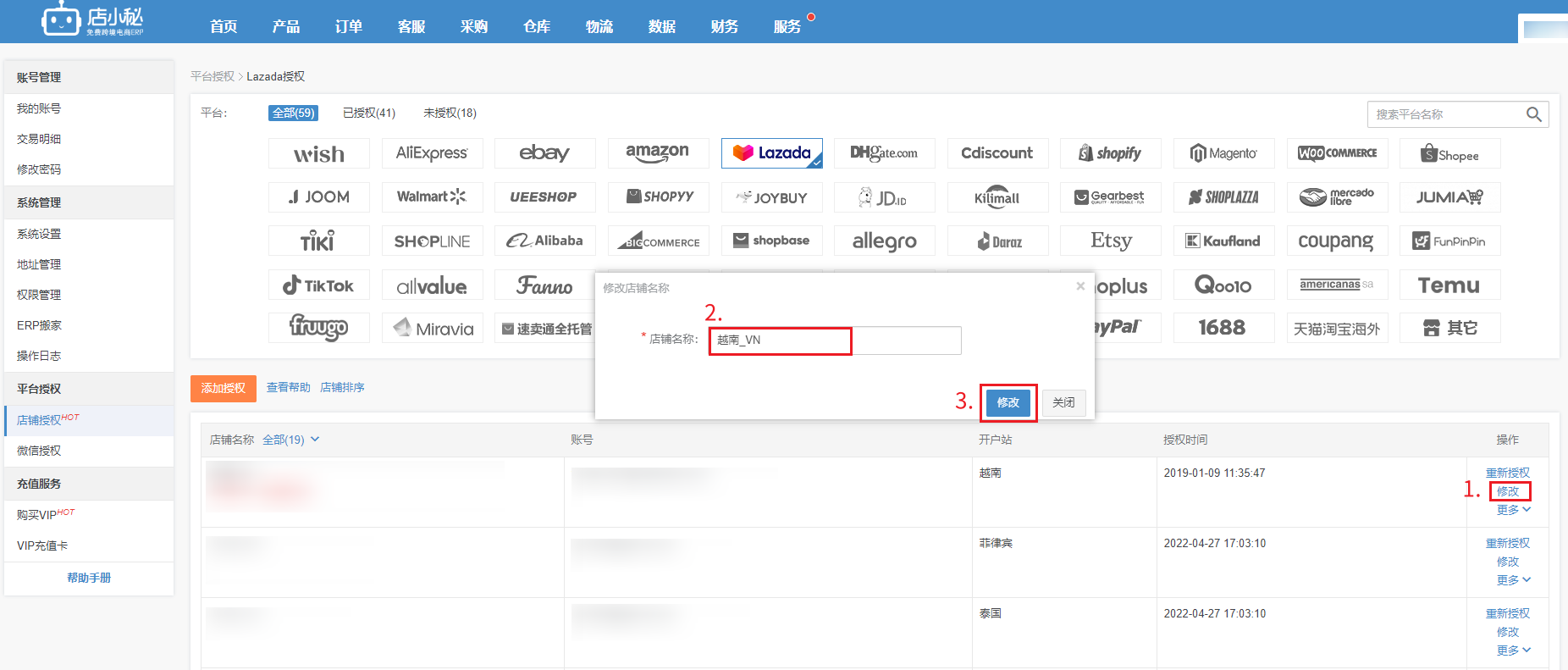1568x670 pixels.
Task: Select the WooCommerce platform logo
Action: tap(1337, 153)
